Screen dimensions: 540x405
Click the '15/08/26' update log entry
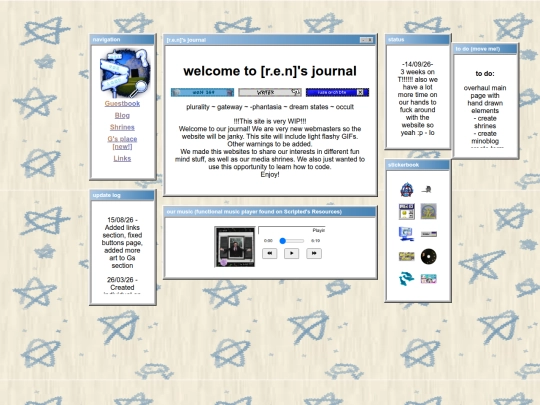(x=122, y=242)
